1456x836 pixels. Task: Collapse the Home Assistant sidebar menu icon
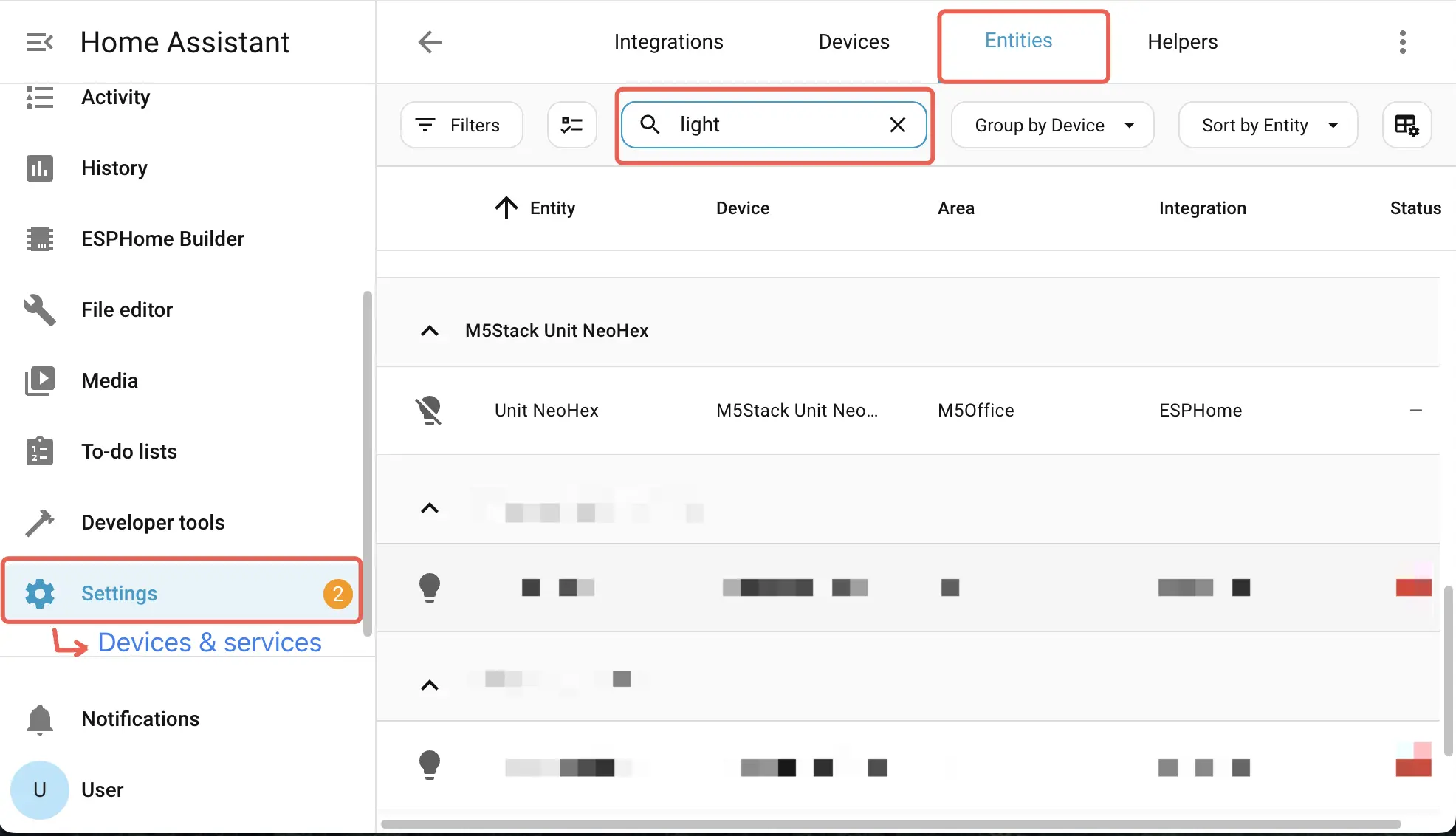39,42
